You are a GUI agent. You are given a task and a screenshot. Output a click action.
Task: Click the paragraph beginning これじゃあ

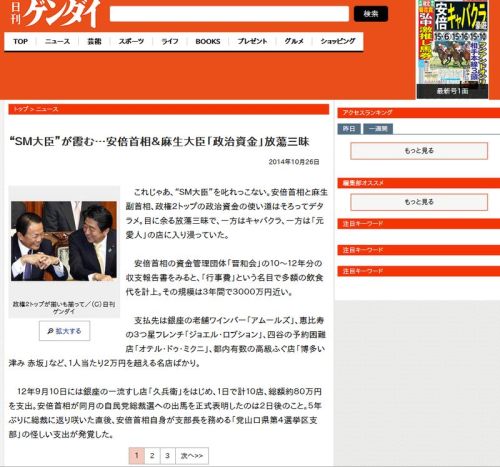(226, 213)
